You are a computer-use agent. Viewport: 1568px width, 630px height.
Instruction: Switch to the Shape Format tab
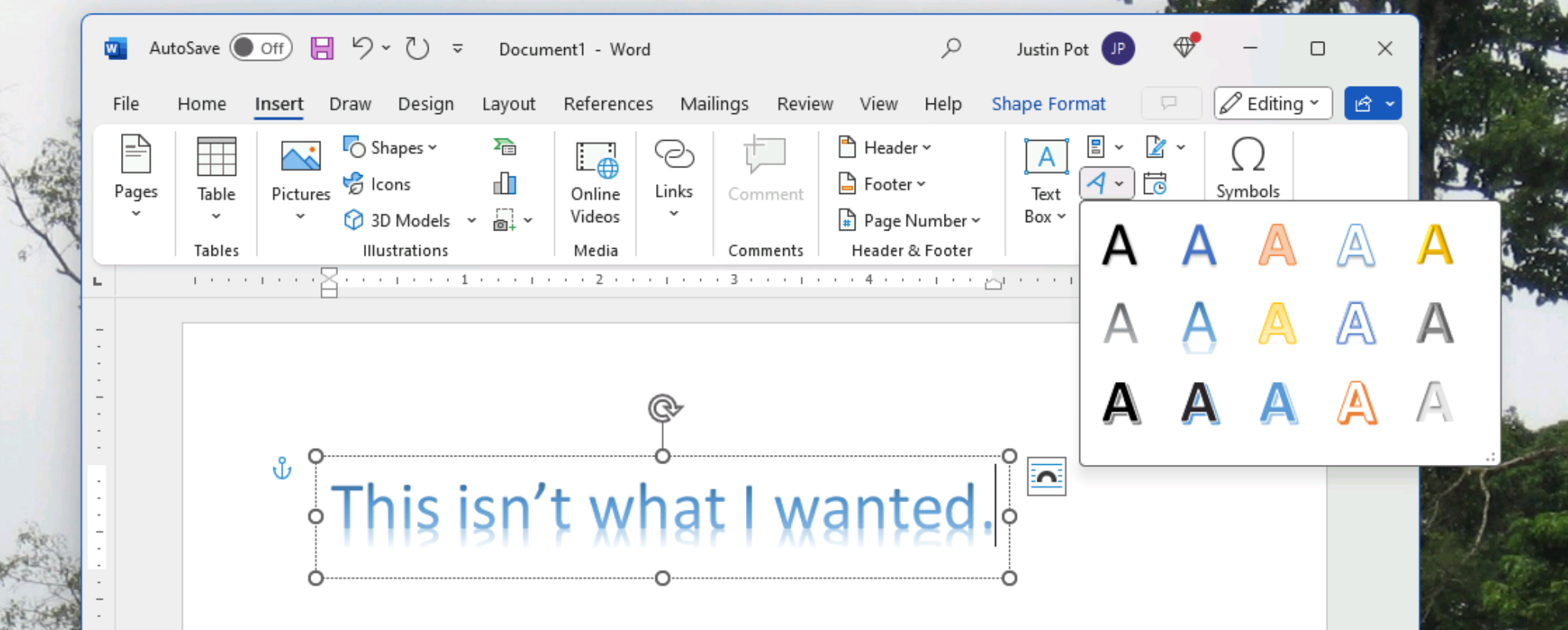click(x=1048, y=103)
